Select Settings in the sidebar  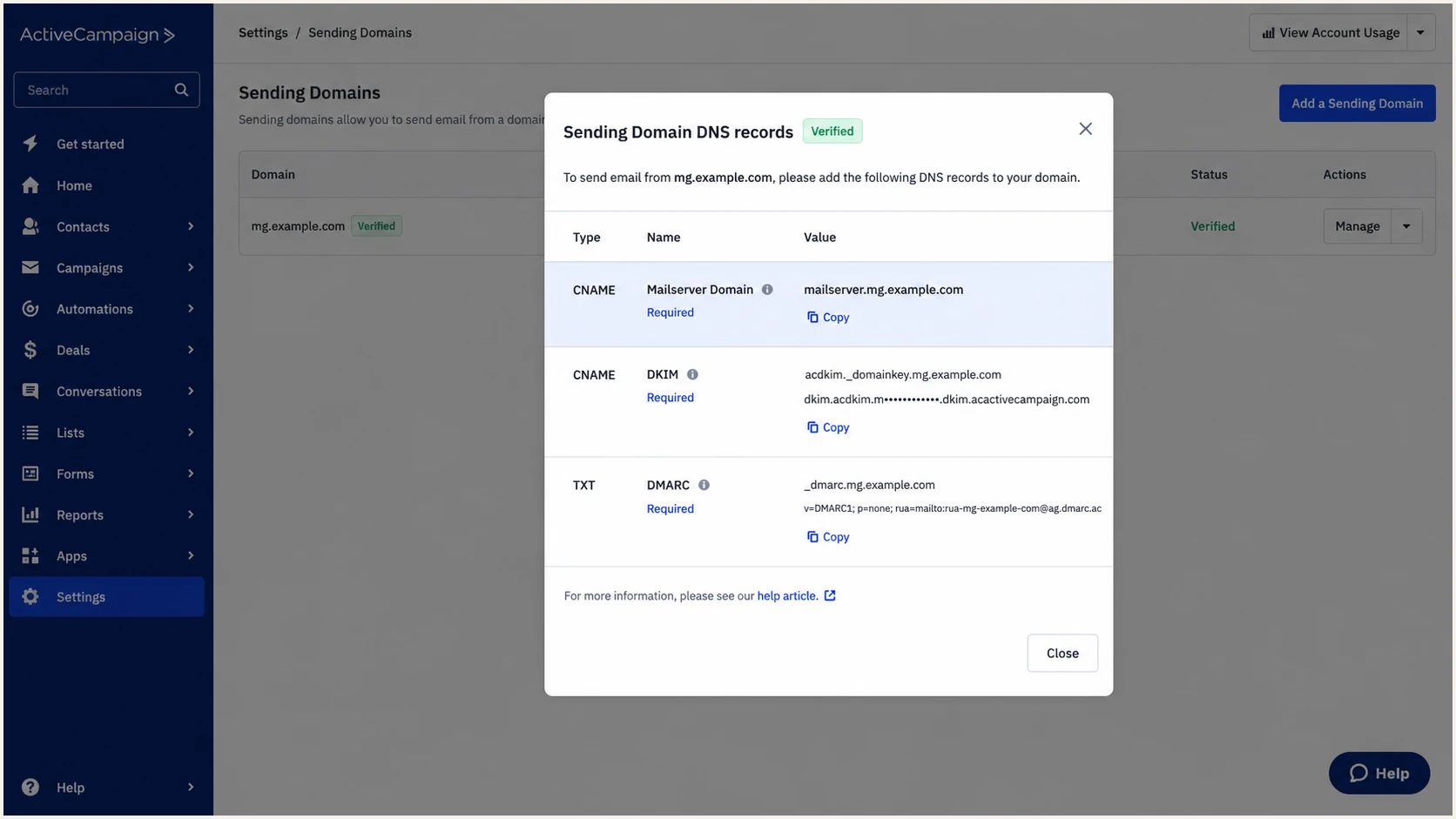click(x=106, y=597)
